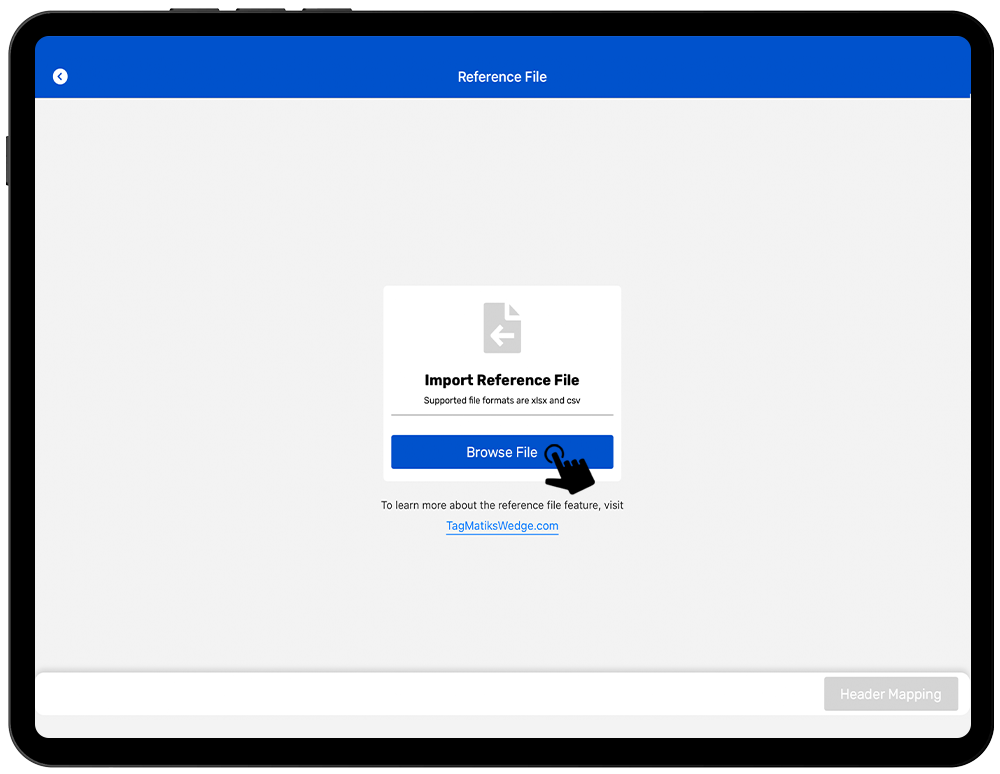
Task: Click the greyed-out Header Mapping button
Action: pos(890,694)
